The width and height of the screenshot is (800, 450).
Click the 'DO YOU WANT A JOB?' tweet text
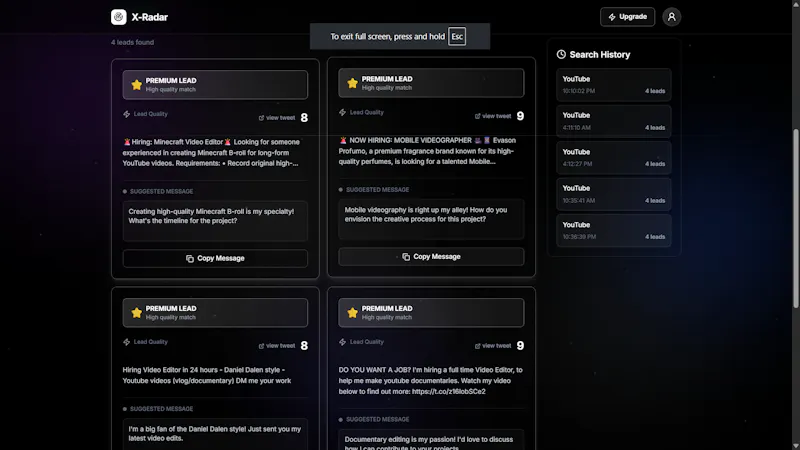pyautogui.click(x=431, y=381)
